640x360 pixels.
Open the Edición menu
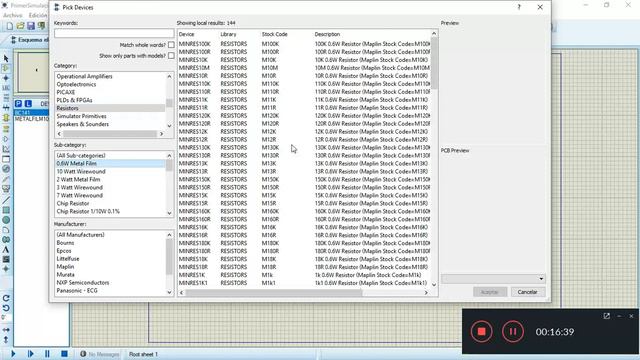pos(38,15)
